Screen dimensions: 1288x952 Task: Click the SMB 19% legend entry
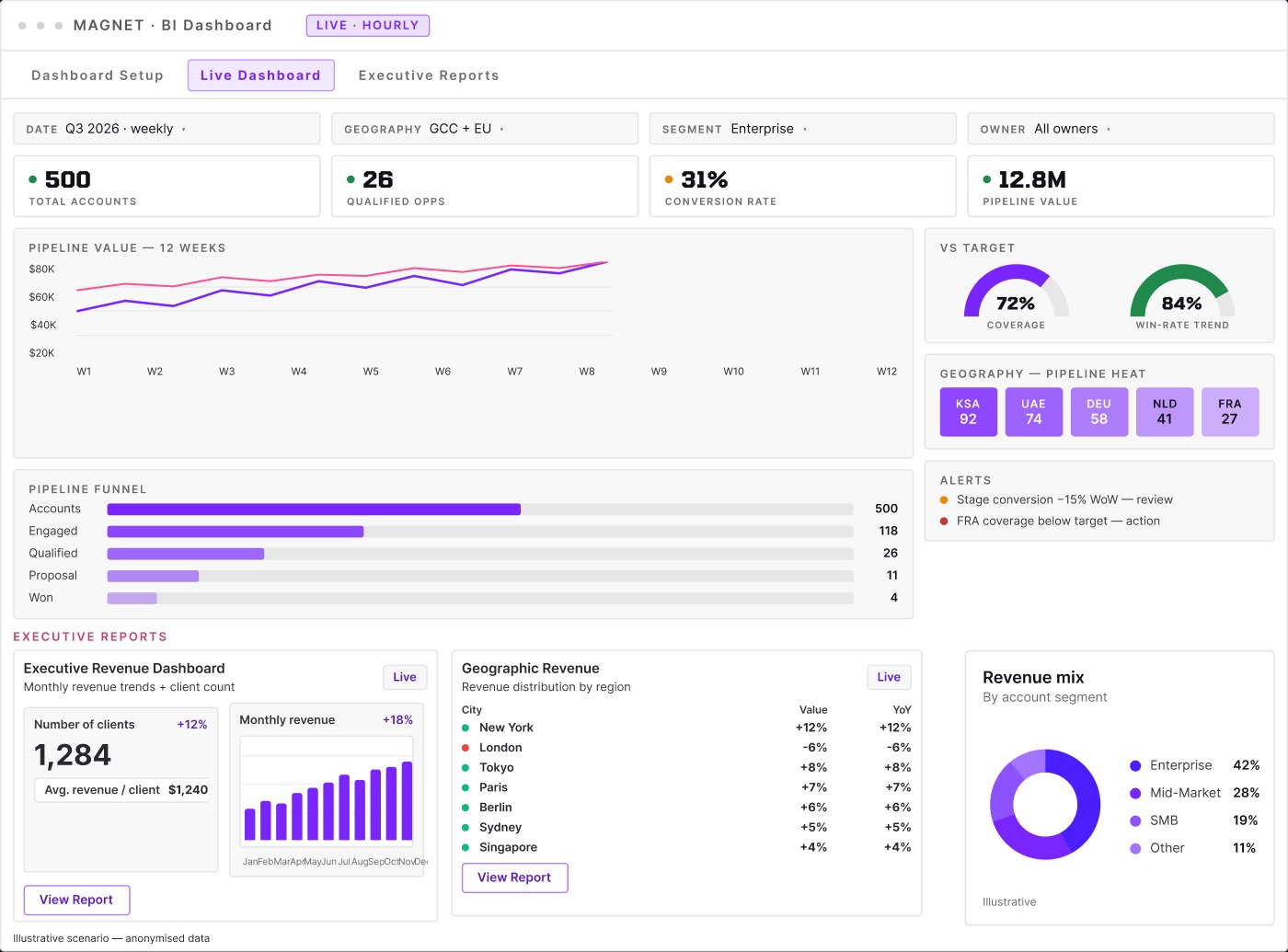point(1194,820)
